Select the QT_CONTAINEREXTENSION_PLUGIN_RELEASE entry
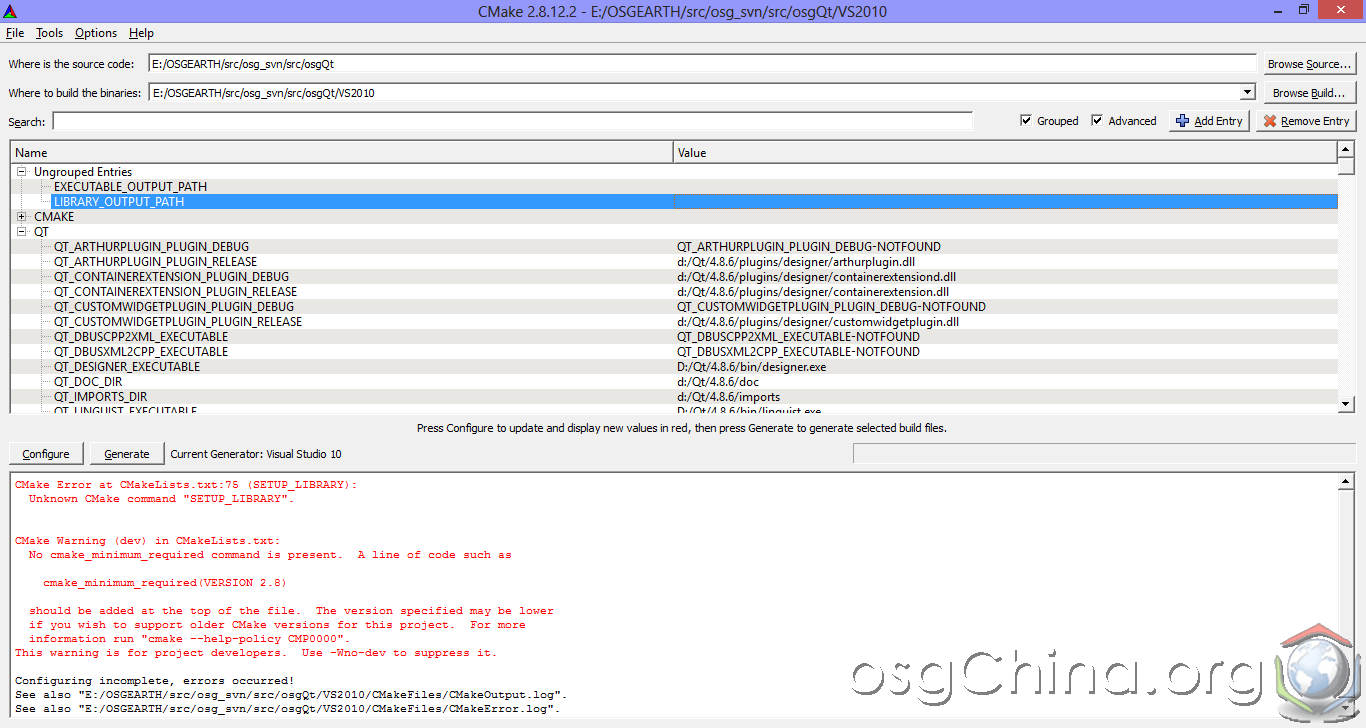 175,292
